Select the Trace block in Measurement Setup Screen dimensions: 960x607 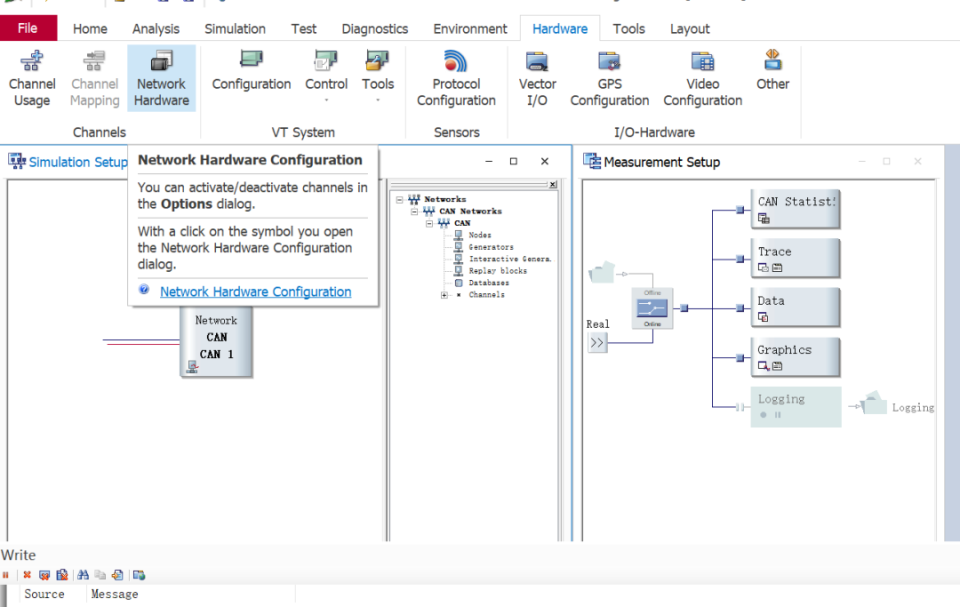coord(795,258)
